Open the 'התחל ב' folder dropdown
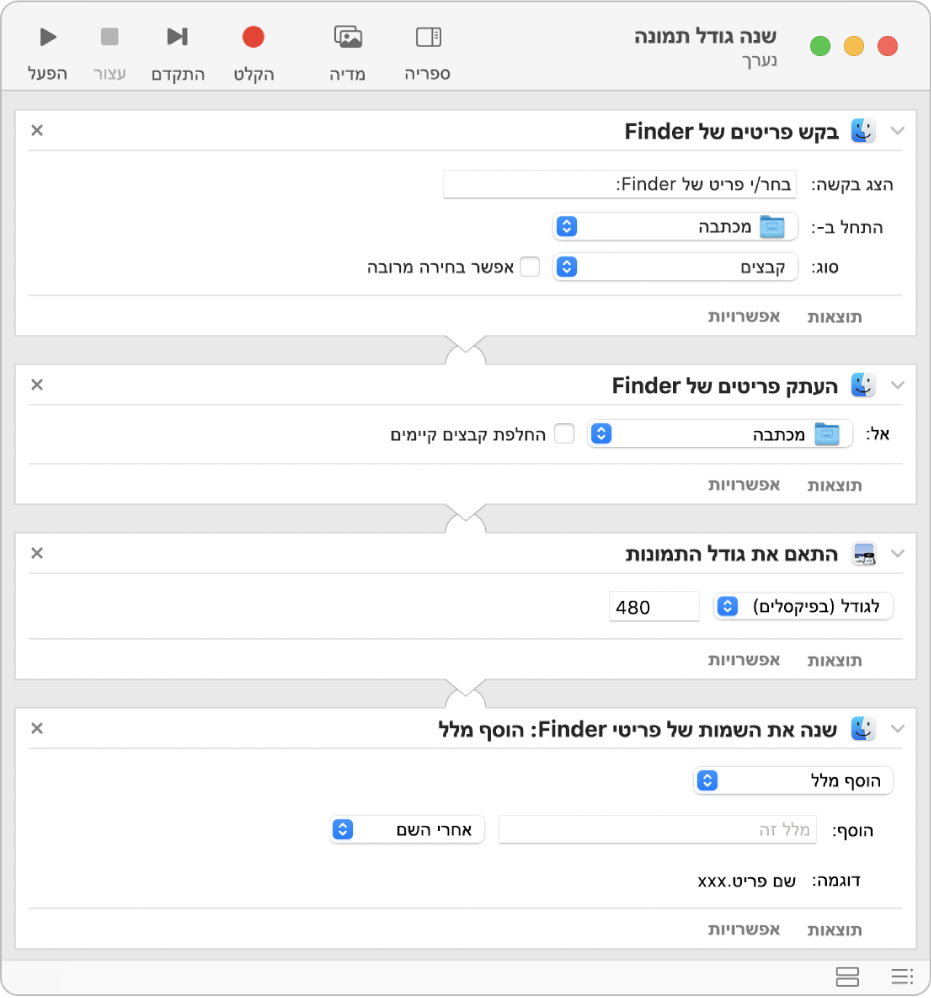This screenshot has height=998, width=931. point(676,227)
